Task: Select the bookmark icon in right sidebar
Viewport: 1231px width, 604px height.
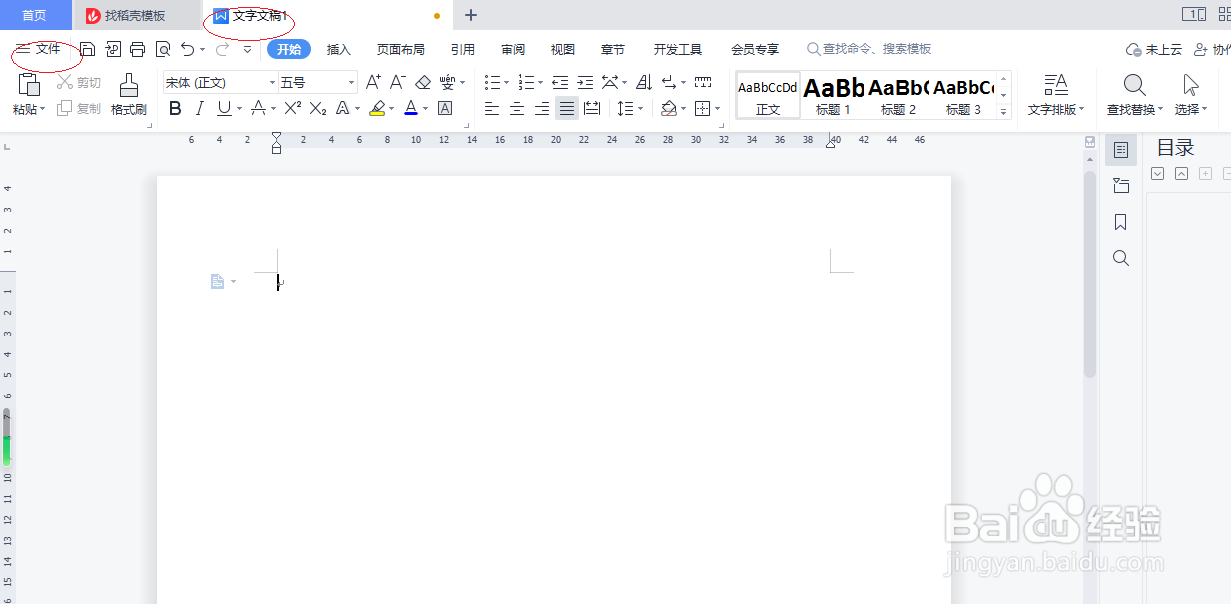Action: tap(1120, 222)
